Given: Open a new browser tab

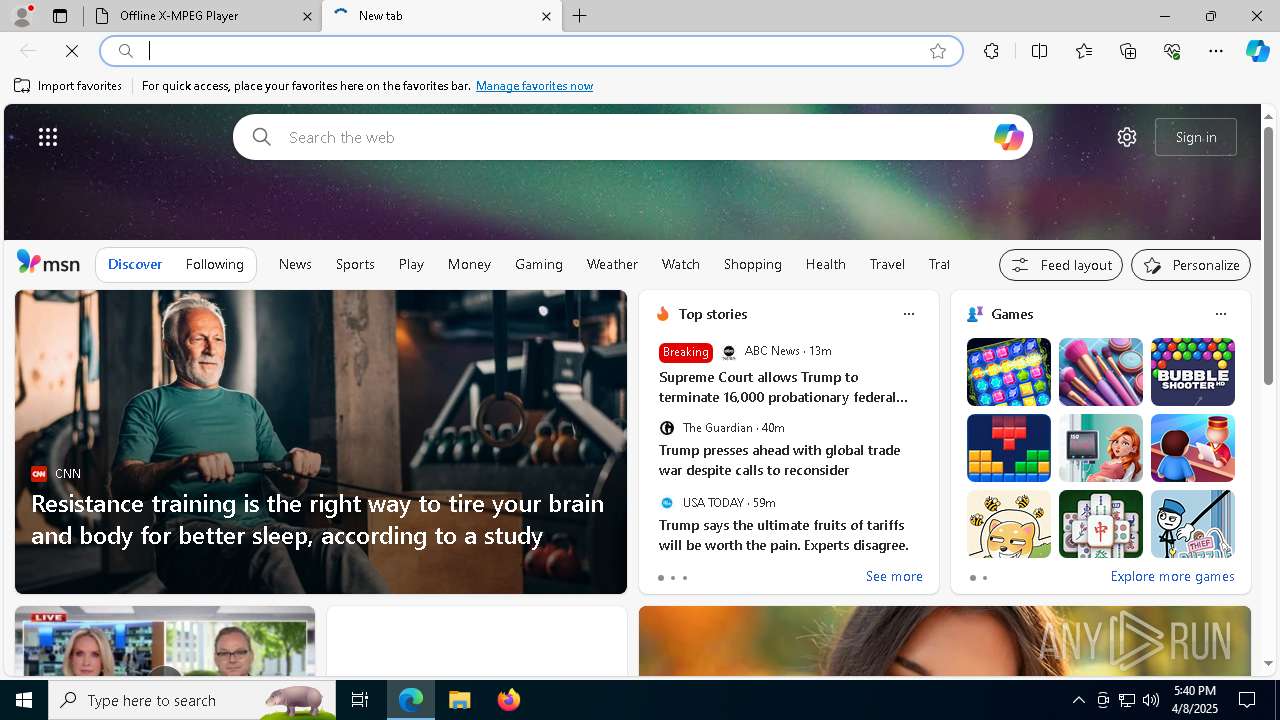Looking at the screenshot, I should [580, 16].
